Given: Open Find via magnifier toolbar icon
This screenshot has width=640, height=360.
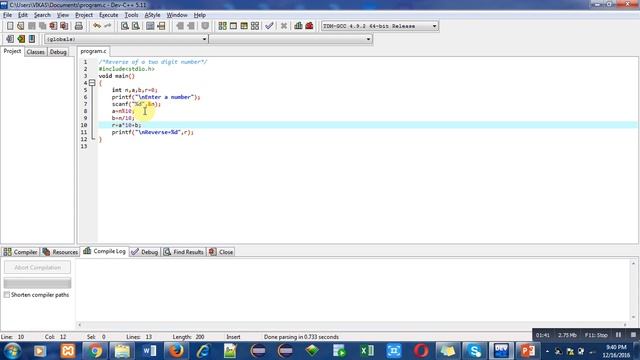Looking at the screenshot, I should coord(125,26).
